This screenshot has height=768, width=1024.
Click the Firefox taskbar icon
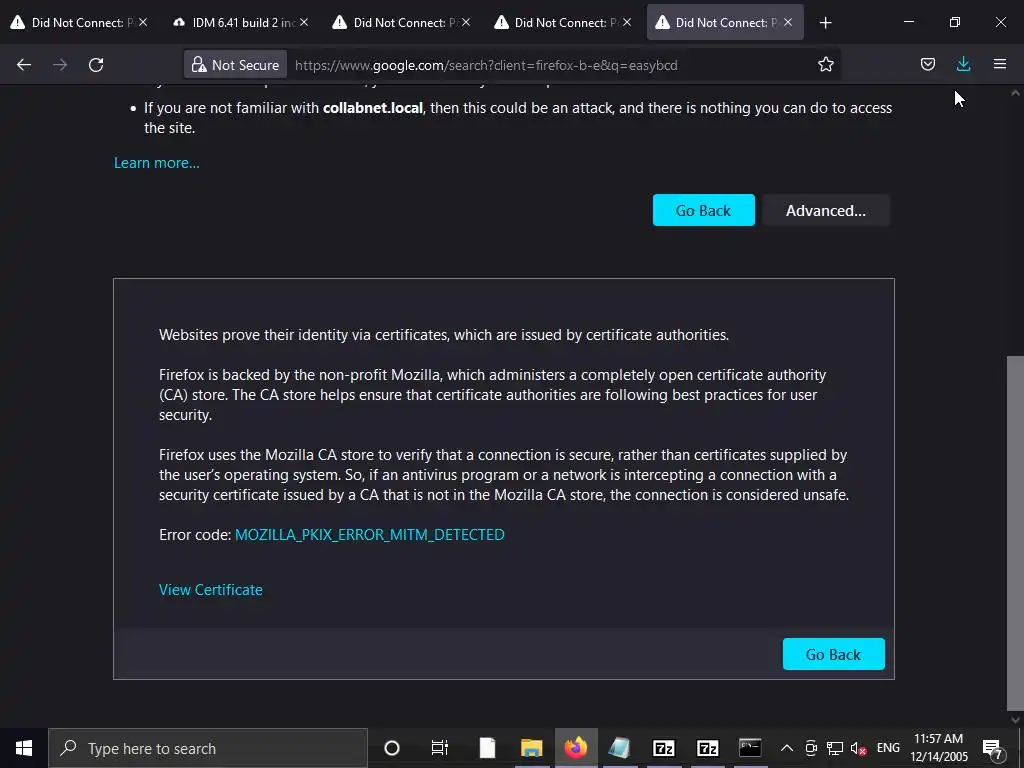tap(575, 748)
